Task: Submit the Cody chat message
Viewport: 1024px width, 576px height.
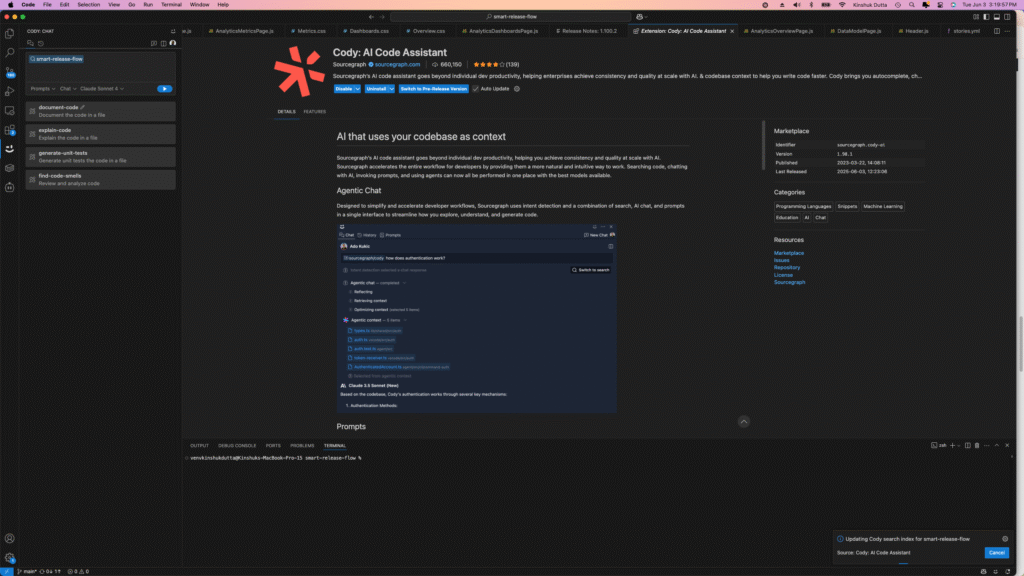Action: (165, 89)
